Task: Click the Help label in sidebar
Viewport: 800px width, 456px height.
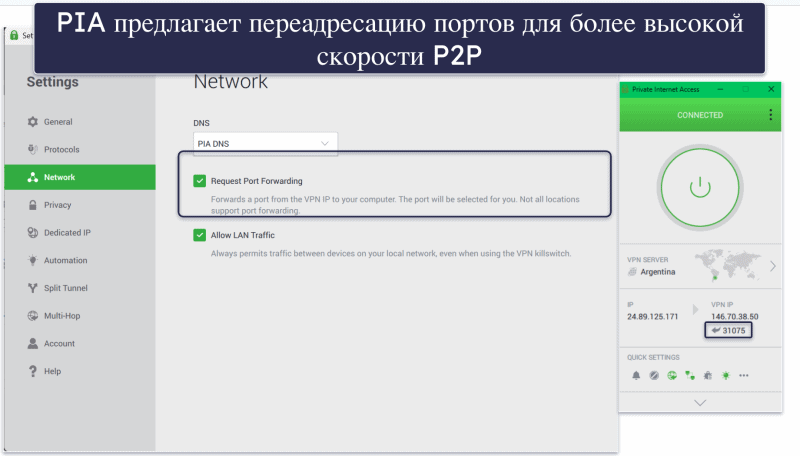Action: pos(53,371)
